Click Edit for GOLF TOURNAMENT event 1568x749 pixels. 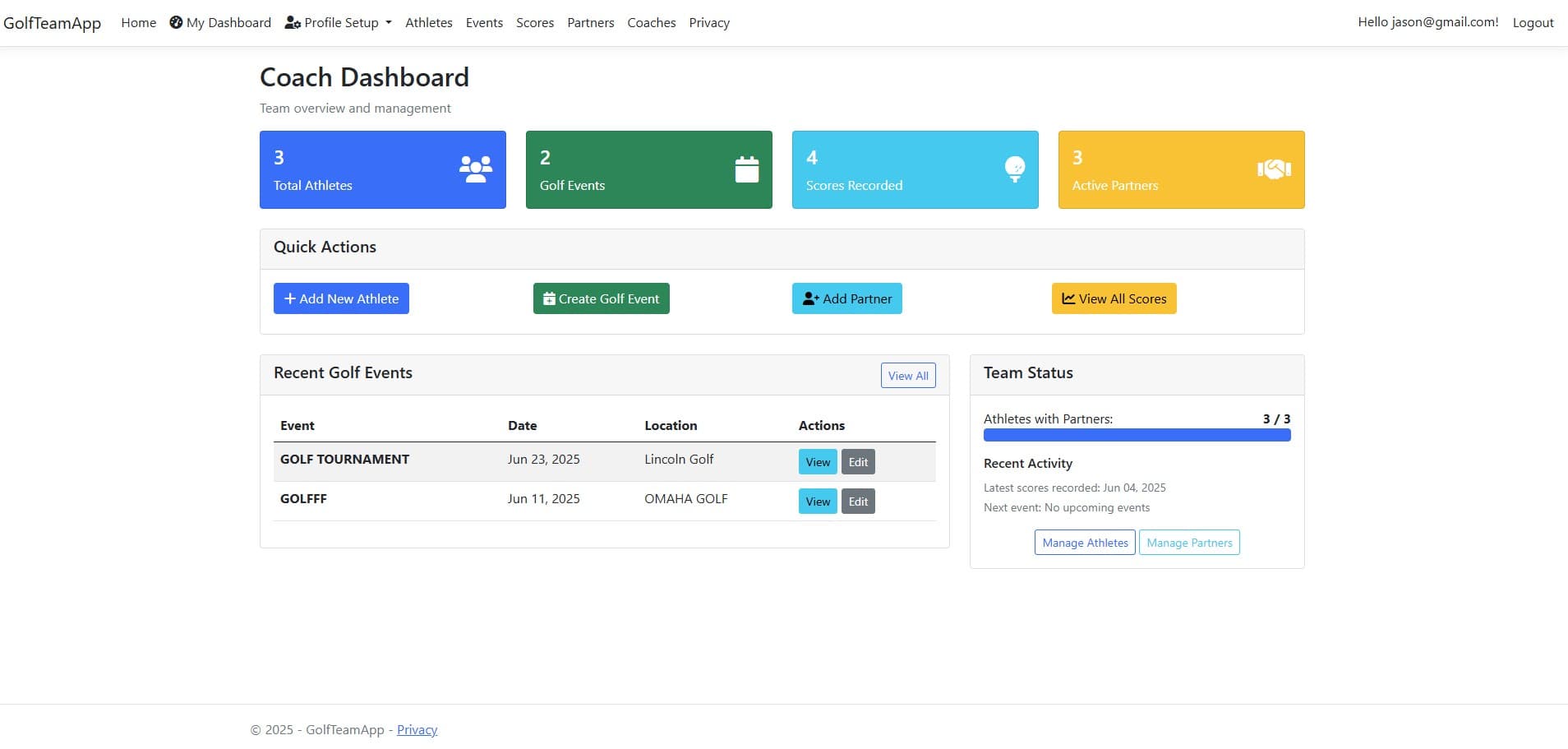pyautogui.click(x=857, y=461)
